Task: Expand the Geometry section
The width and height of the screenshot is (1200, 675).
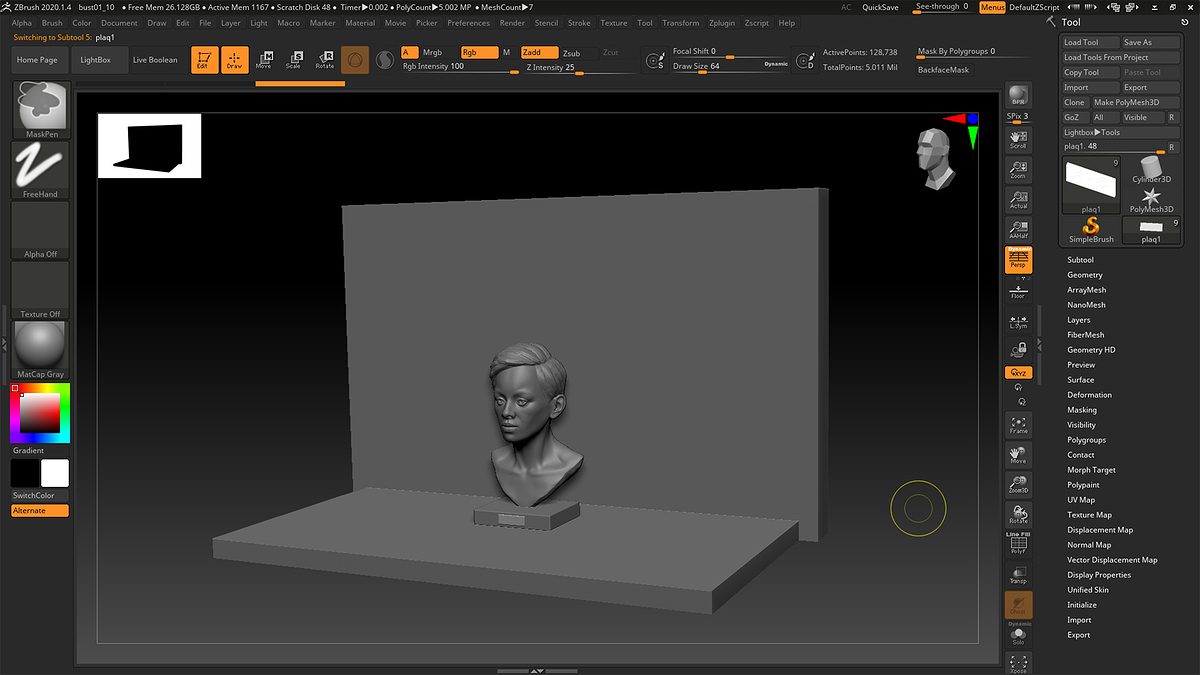Action: (x=1084, y=275)
